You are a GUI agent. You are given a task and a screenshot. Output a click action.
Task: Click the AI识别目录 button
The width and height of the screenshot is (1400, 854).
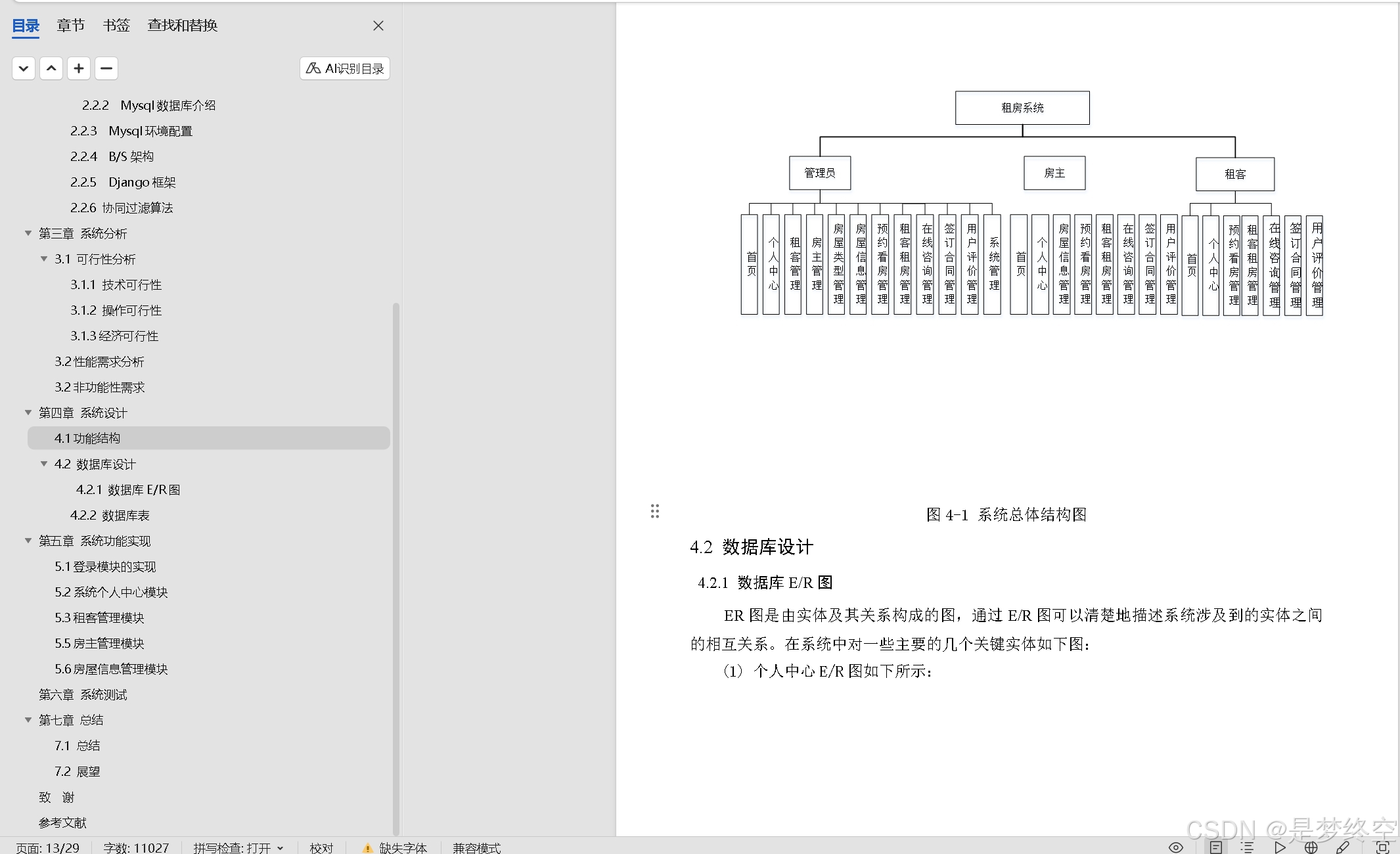[345, 68]
